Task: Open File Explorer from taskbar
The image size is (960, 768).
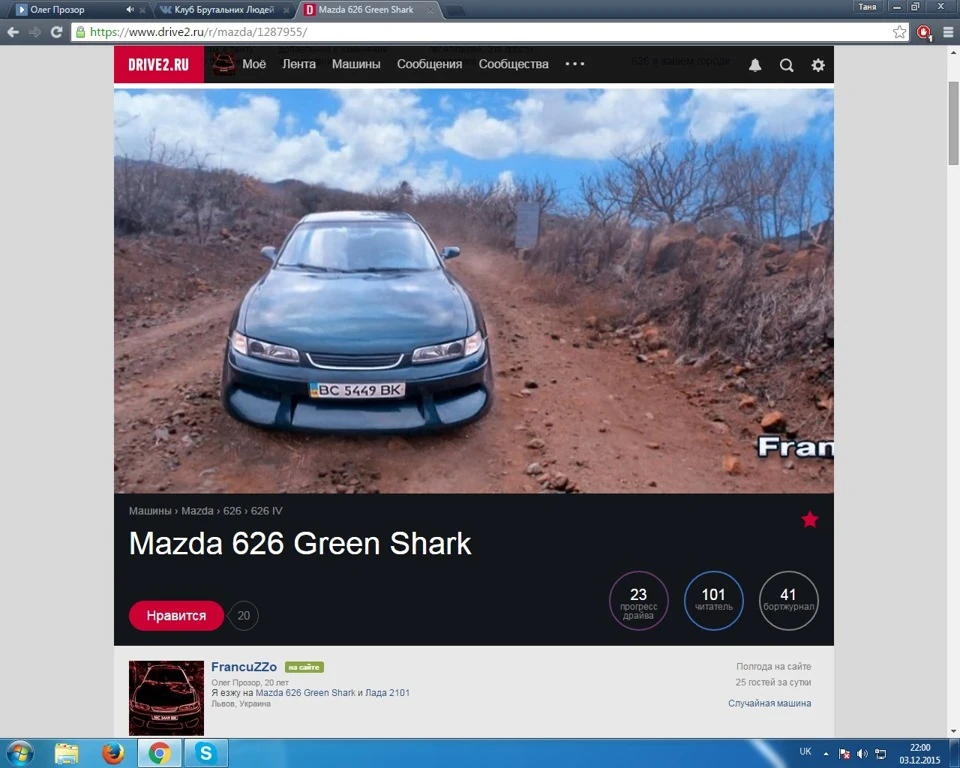Action: tap(66, 753)
